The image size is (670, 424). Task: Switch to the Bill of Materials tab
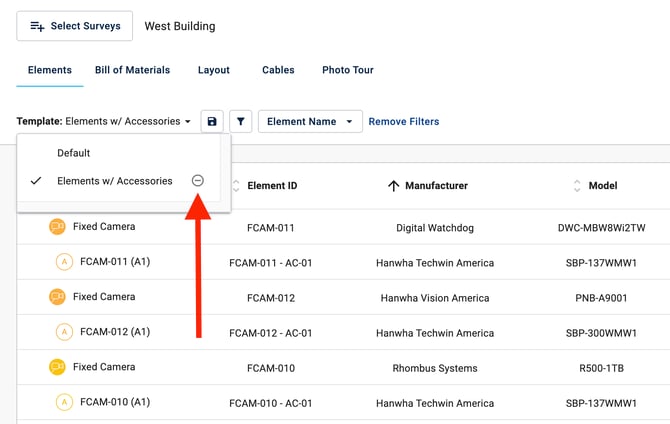pos(132,70)
